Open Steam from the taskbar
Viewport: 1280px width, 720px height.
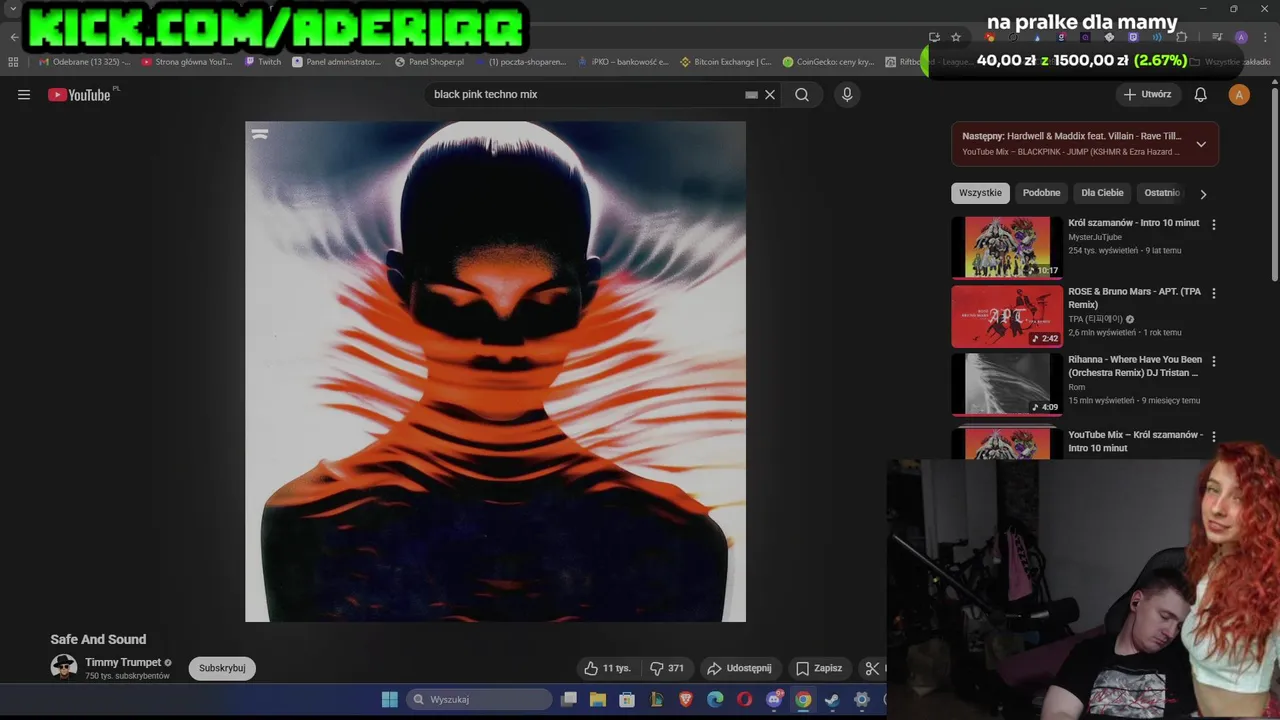pyautogui.click(x=832, y=699)
